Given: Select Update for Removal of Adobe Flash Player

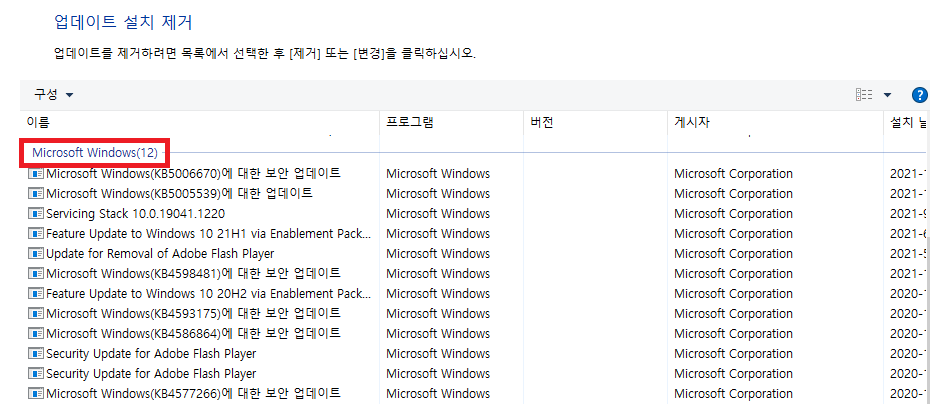Looking at the screenshot, I should pyautogui.click(x=160, y=254).
